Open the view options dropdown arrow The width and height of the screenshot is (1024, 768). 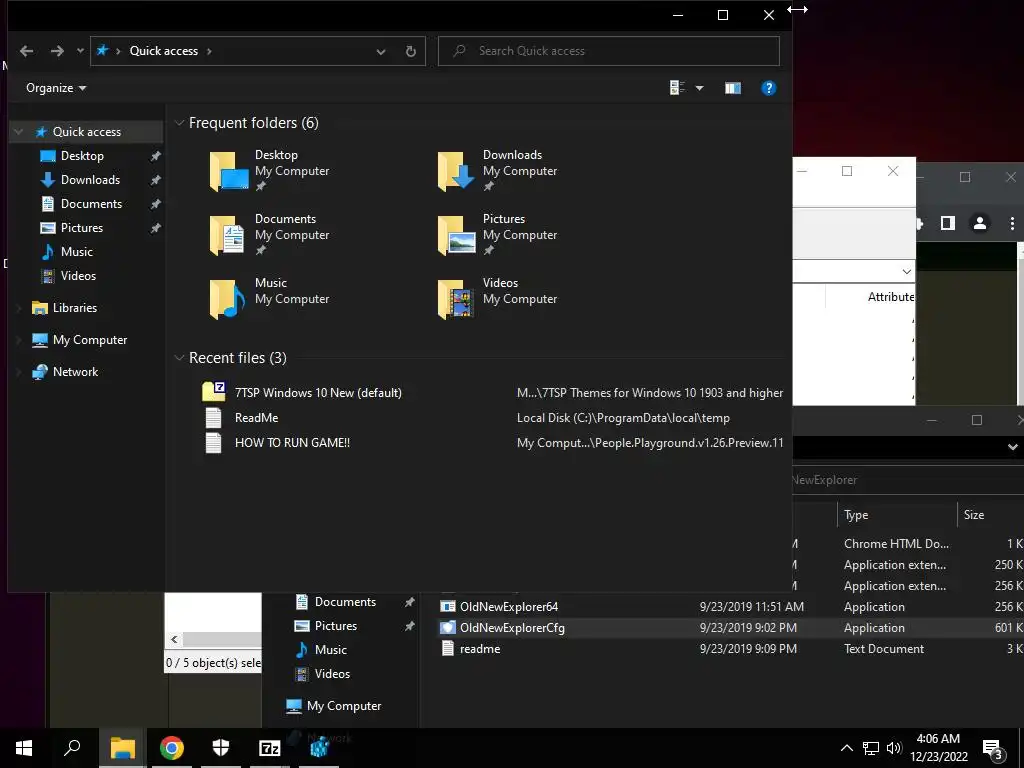coord(699,88)
